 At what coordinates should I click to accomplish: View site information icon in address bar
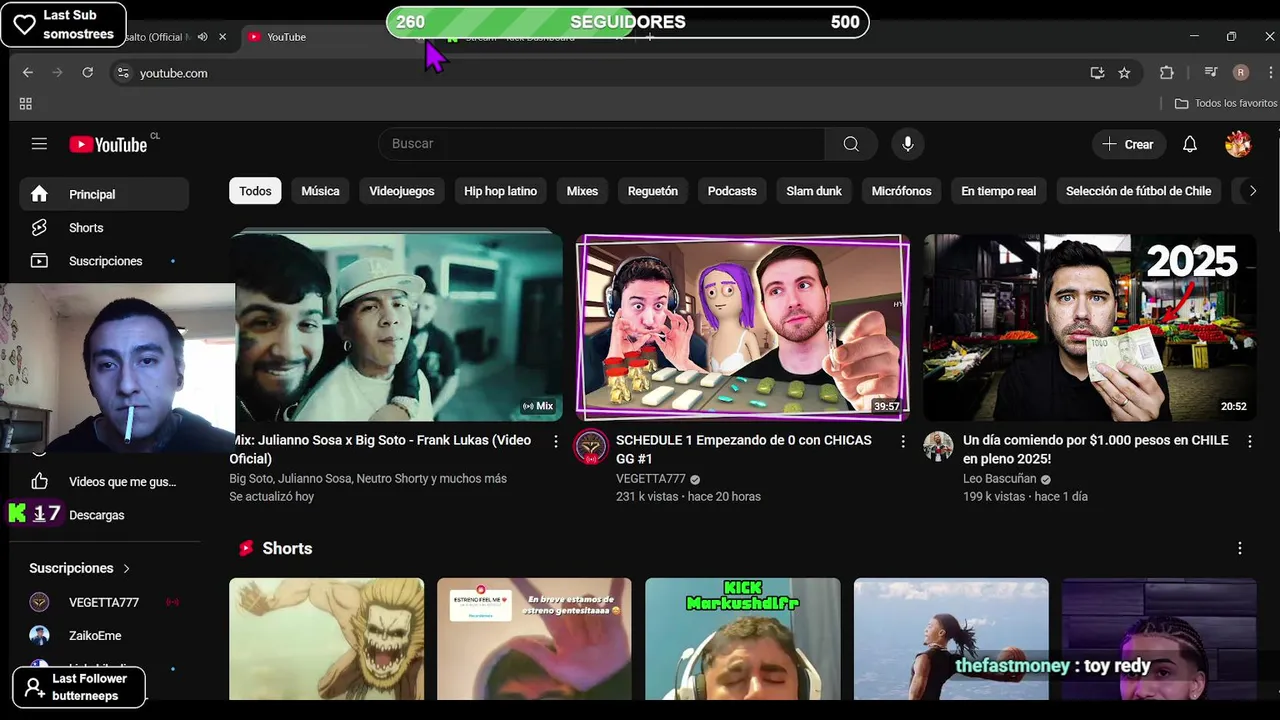click(x=123, y=73)
